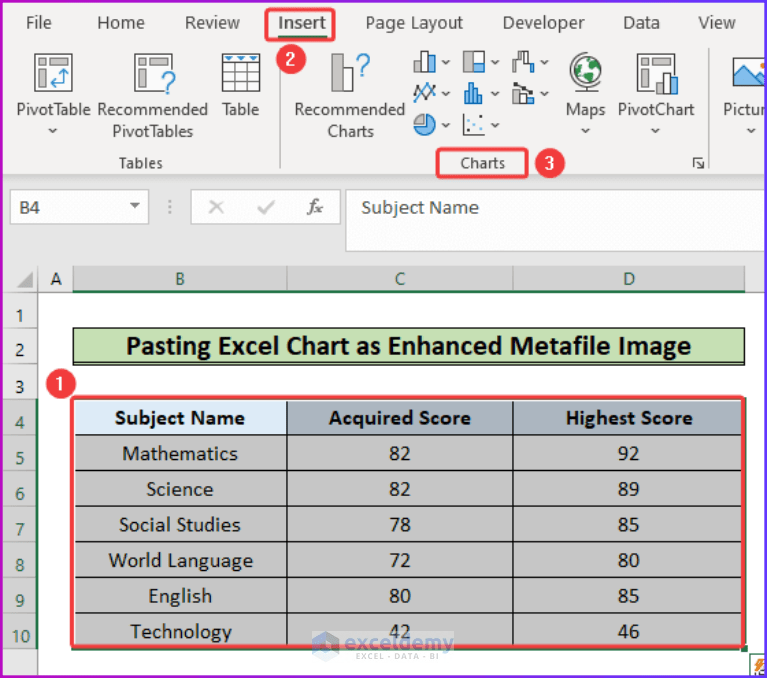Expand statistic chart dropdown arrow
This screenshot has width=767, height=678.
coord(495,93)
